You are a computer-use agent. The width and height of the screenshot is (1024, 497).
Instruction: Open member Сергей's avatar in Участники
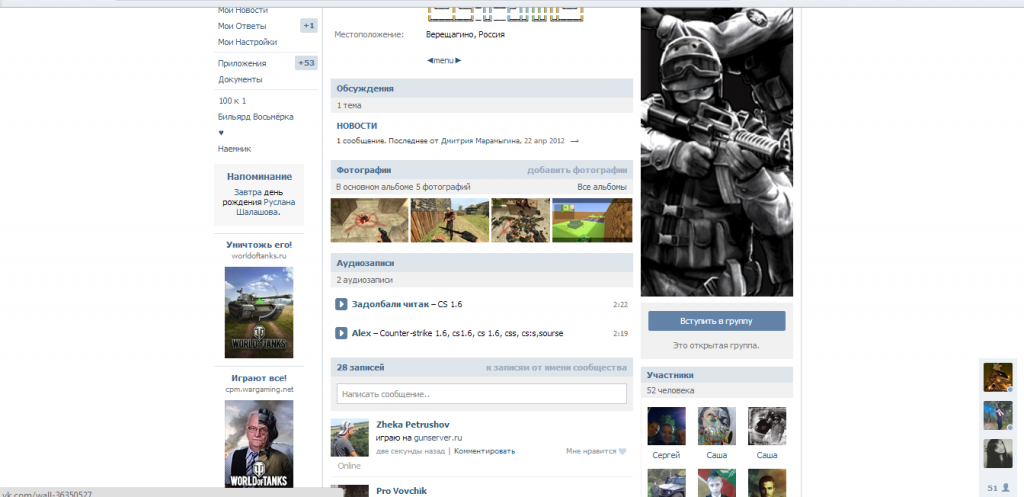pos(666,425)
